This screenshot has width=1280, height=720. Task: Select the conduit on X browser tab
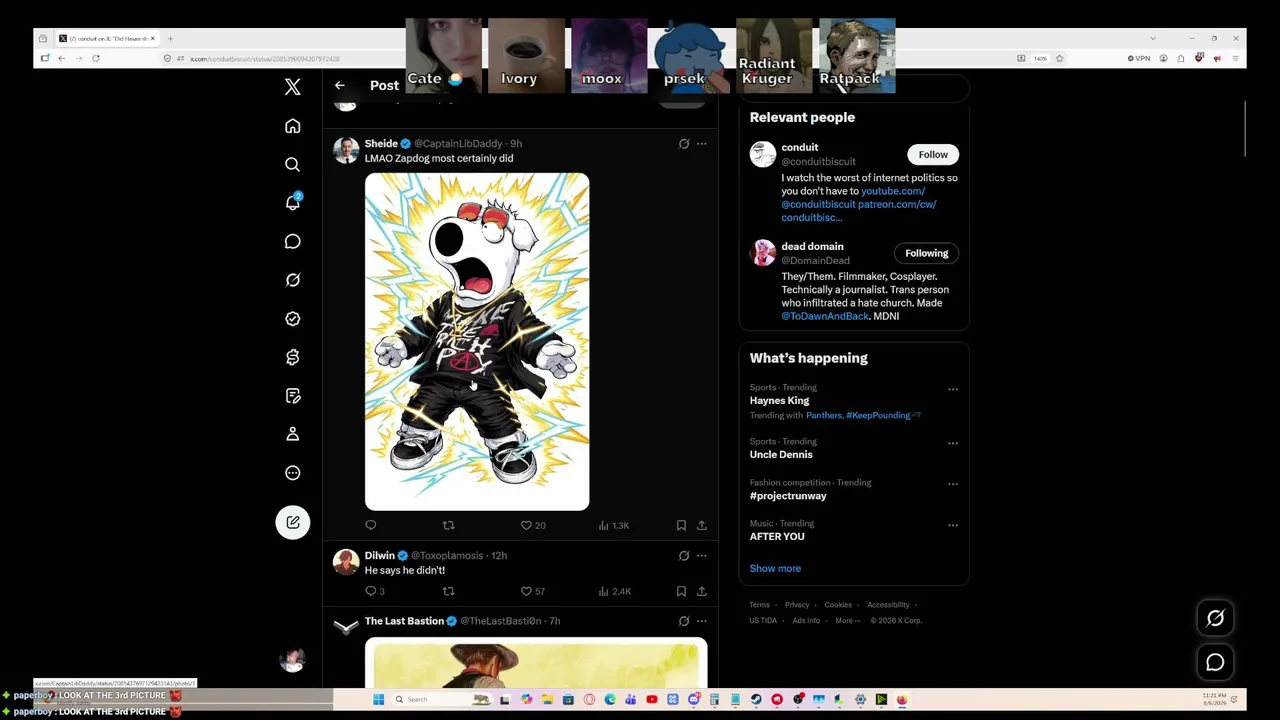coord(107,38)
